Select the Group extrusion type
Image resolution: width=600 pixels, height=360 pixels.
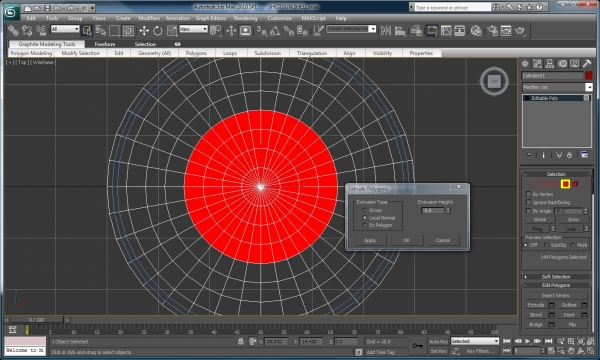[x=364, y=210]
